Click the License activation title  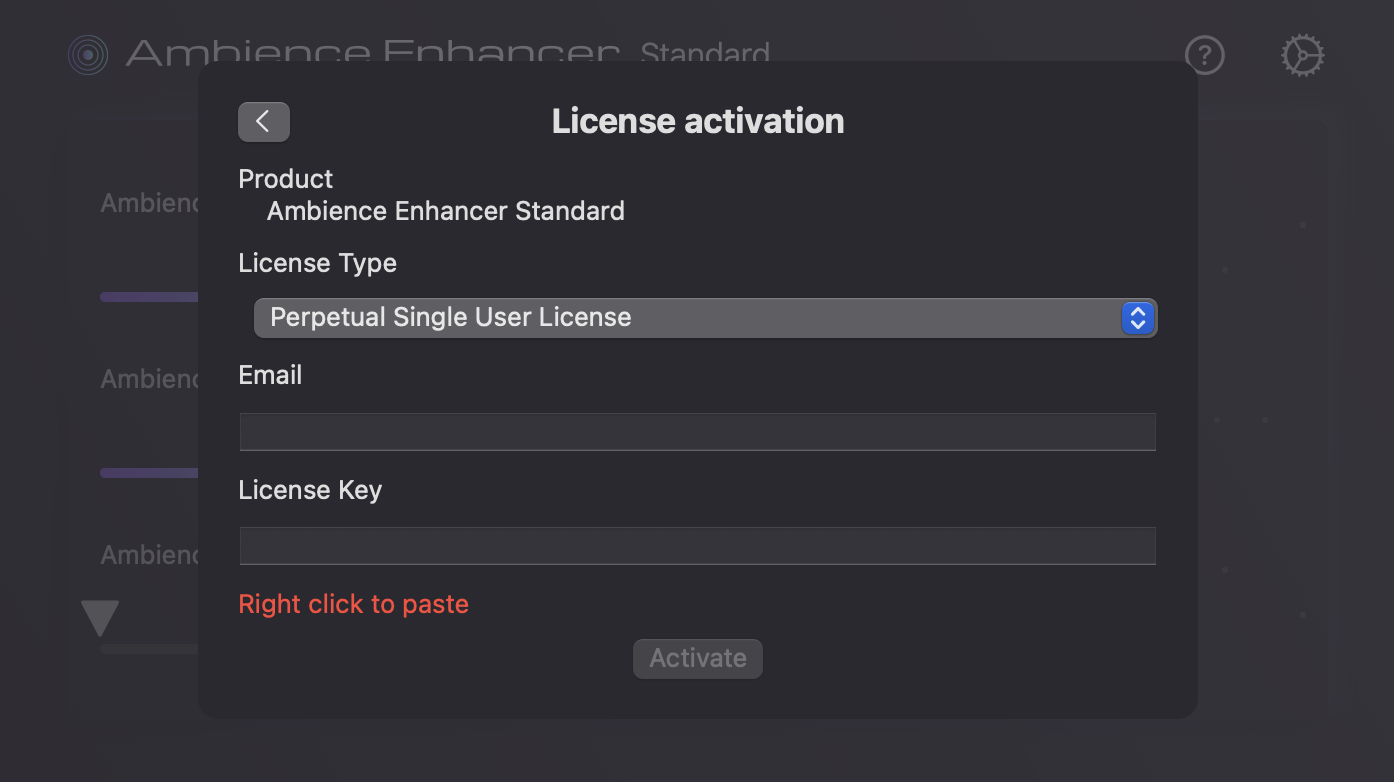[697, 120]
